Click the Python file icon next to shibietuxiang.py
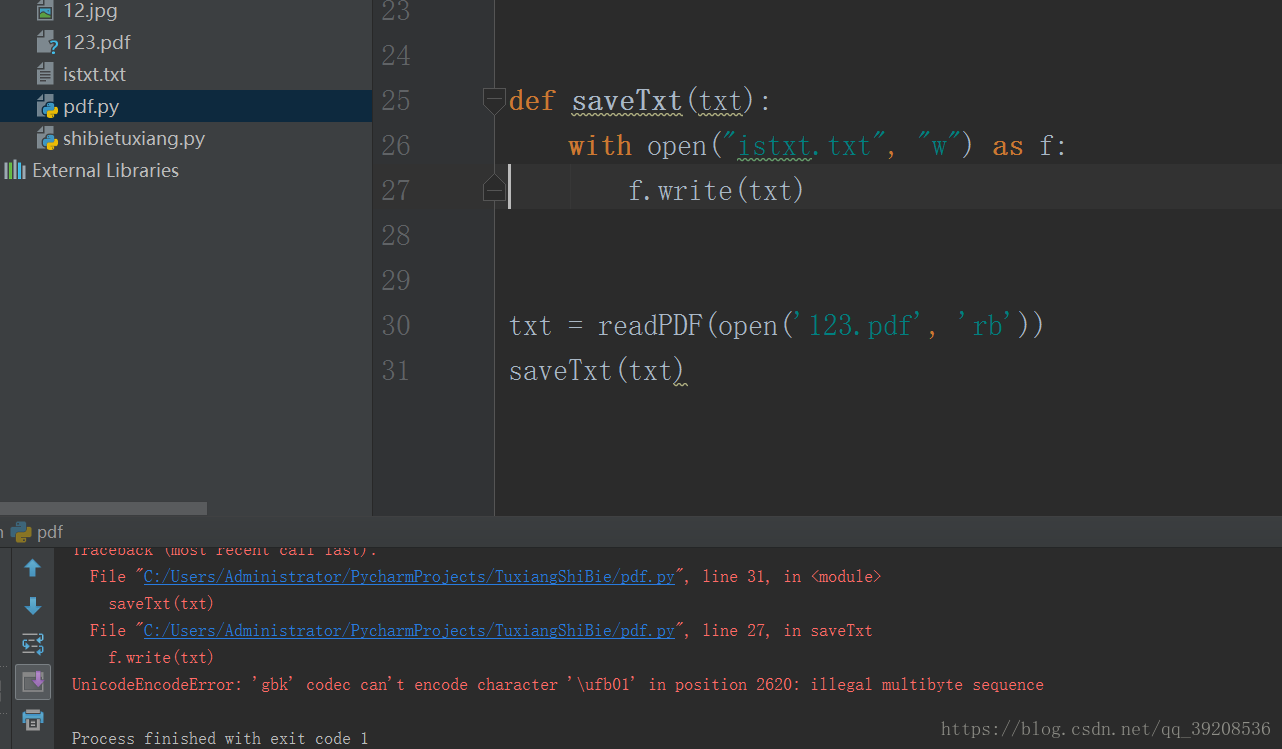 tap(44, 138)
